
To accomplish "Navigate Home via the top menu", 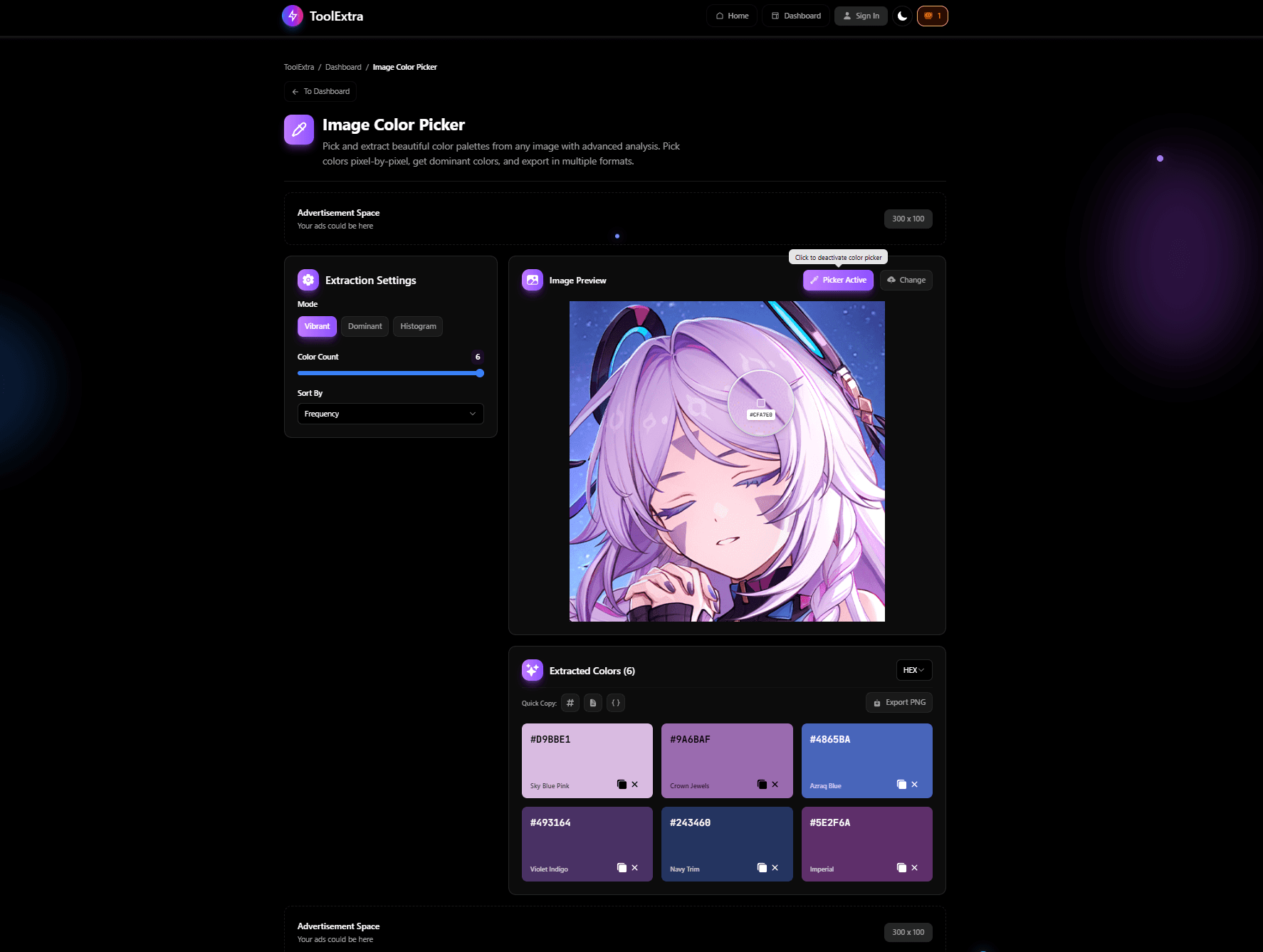I will (x=731, y=15).
